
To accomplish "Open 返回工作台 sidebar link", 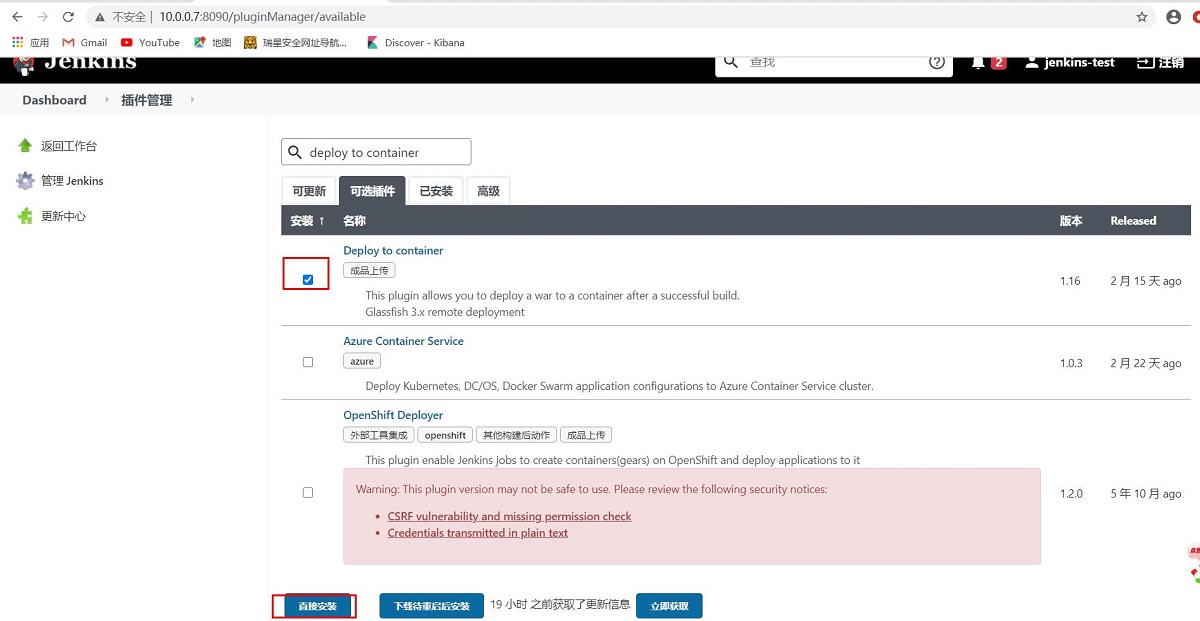I will 69,146.
